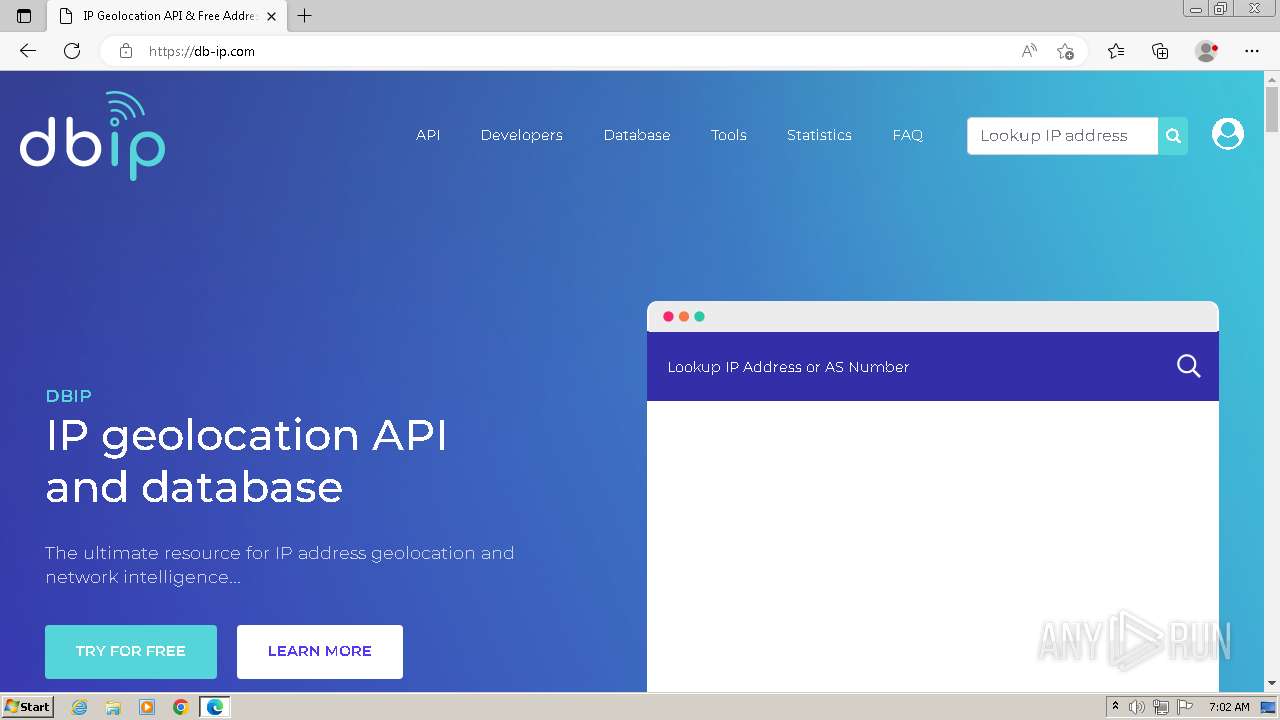Click the taskbar clock 7:02 AM

point(1229,707)
